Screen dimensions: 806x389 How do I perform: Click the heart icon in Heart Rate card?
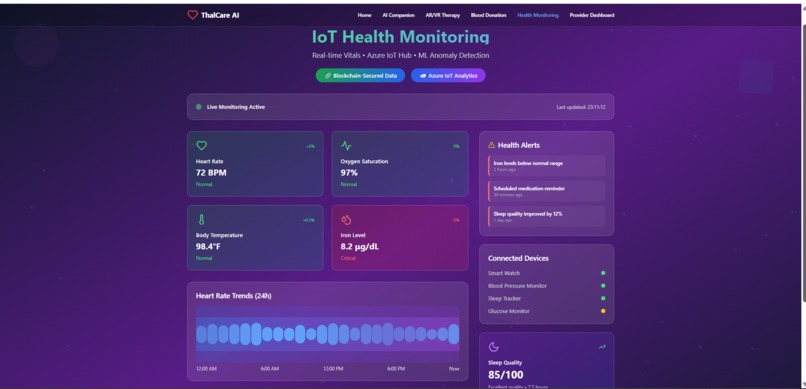(x=202, y=146)
